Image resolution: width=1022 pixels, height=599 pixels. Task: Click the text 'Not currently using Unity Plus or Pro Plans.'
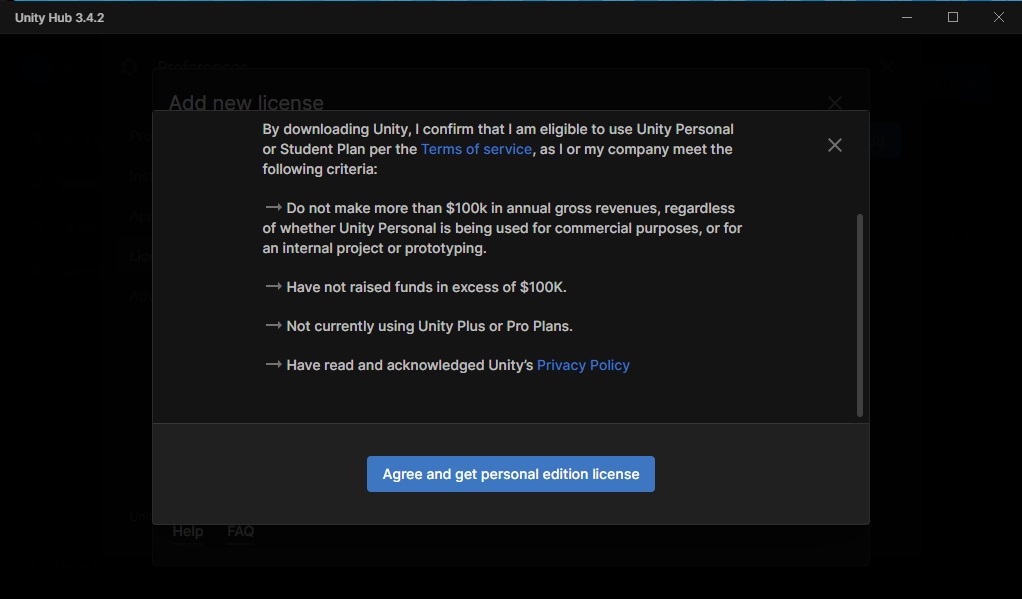(430, 326)
